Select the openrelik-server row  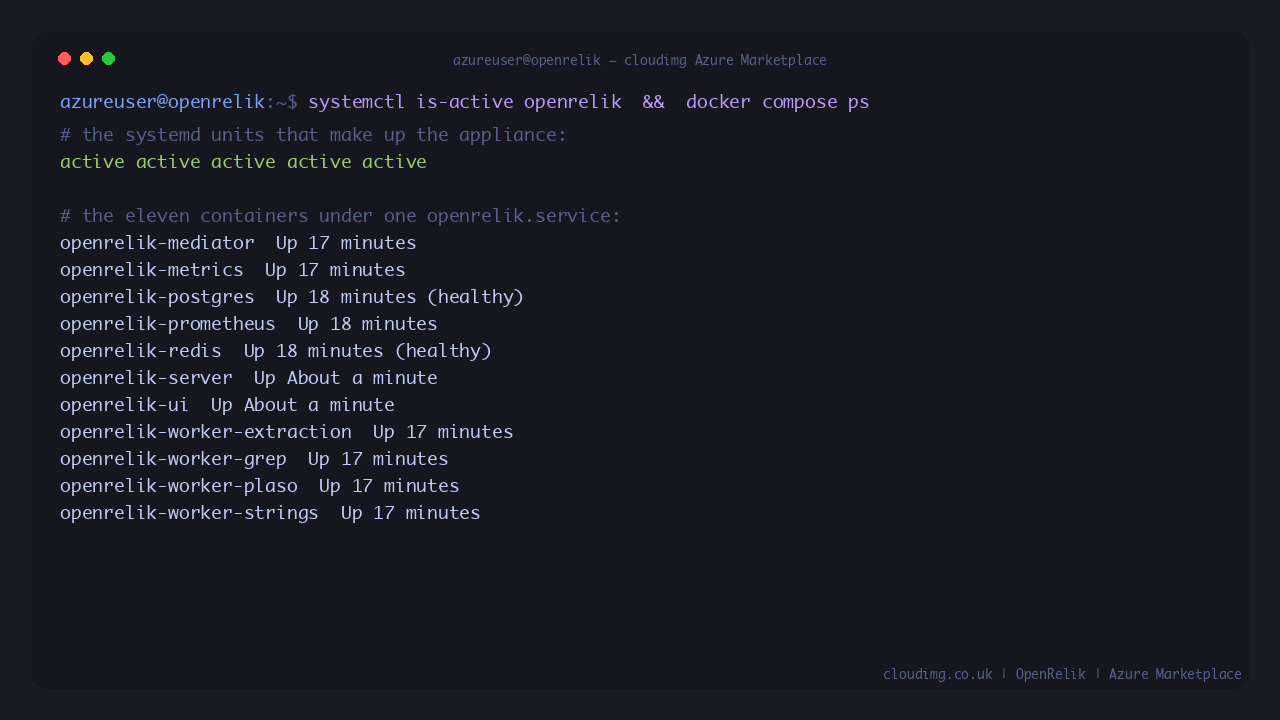coord(249,378)
